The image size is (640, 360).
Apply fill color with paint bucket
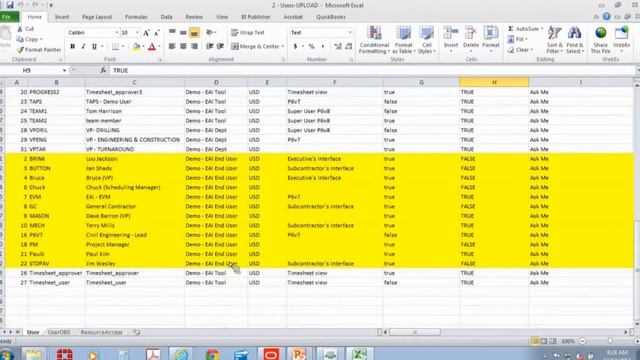136,47
